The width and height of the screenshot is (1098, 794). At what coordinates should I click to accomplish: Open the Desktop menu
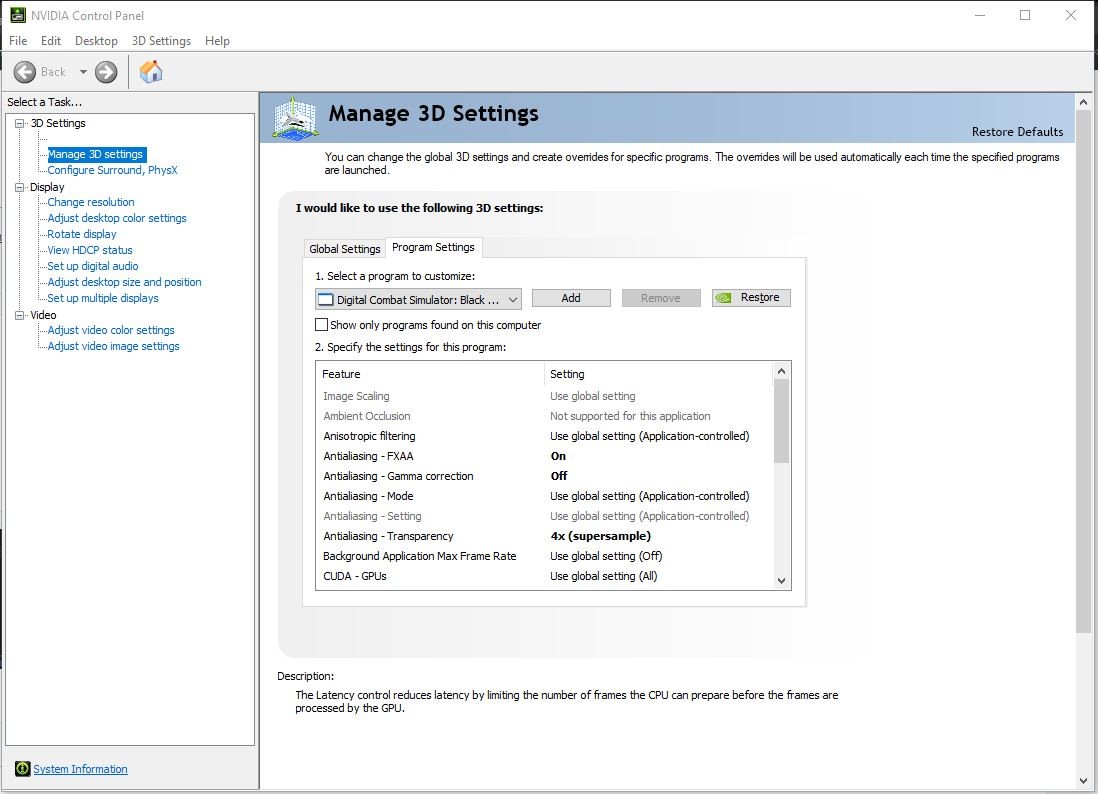tap(96, 41)
